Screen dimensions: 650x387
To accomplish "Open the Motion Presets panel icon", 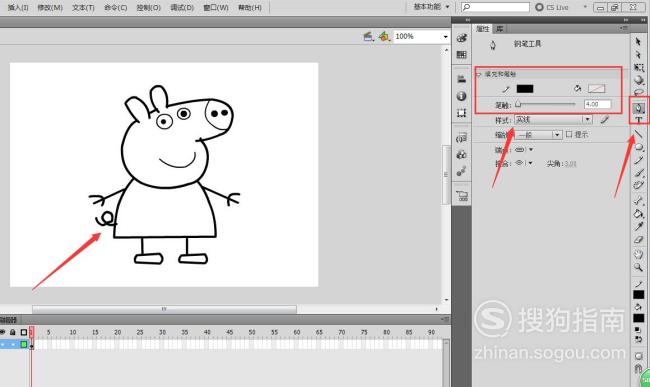I will 461,171.
